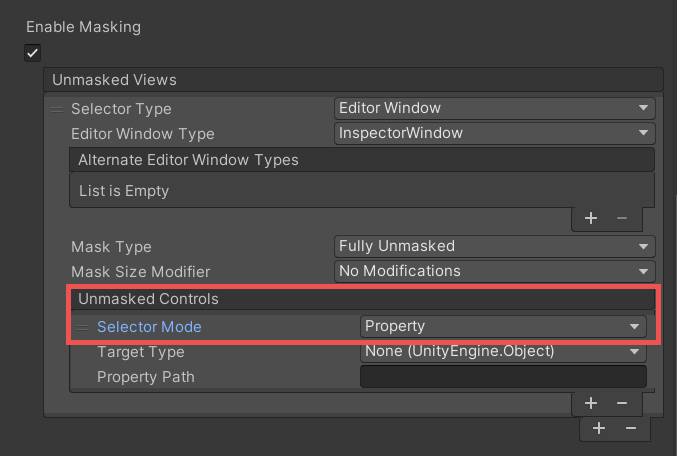Change Selector Mode from Property
Screen dimensions: 677x456
pyautogui.click(x=502, y=326)
